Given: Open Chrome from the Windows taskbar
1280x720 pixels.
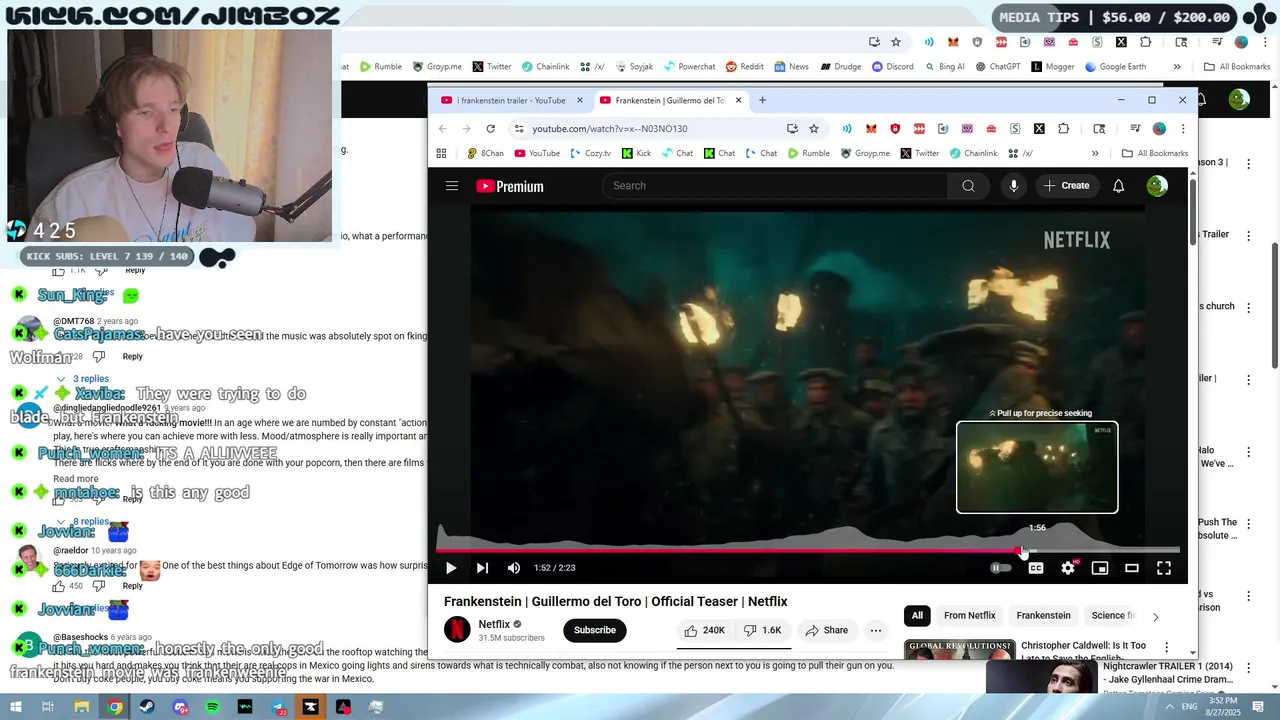Looking at the screenshot, I should pos(115,707).
